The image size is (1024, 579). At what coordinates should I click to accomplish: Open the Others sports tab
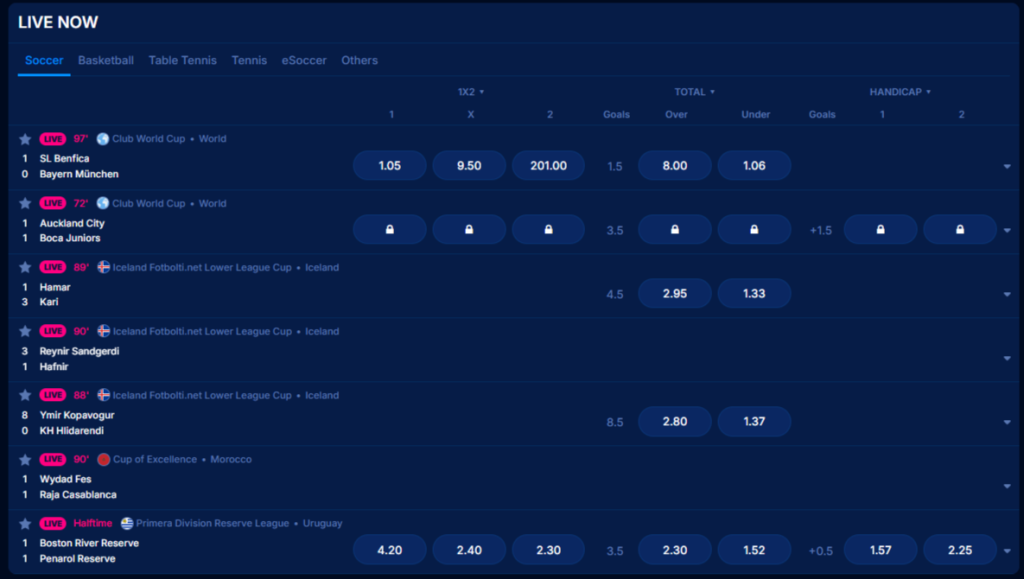pos(359,60)
